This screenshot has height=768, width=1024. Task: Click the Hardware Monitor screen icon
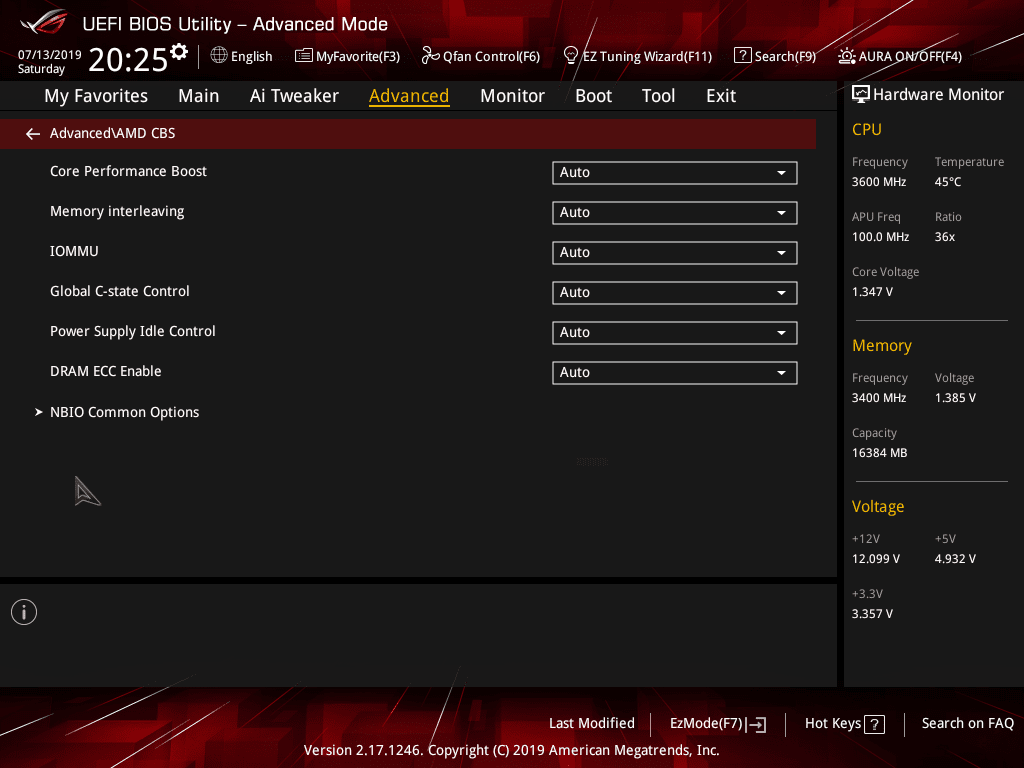point(861,94)
